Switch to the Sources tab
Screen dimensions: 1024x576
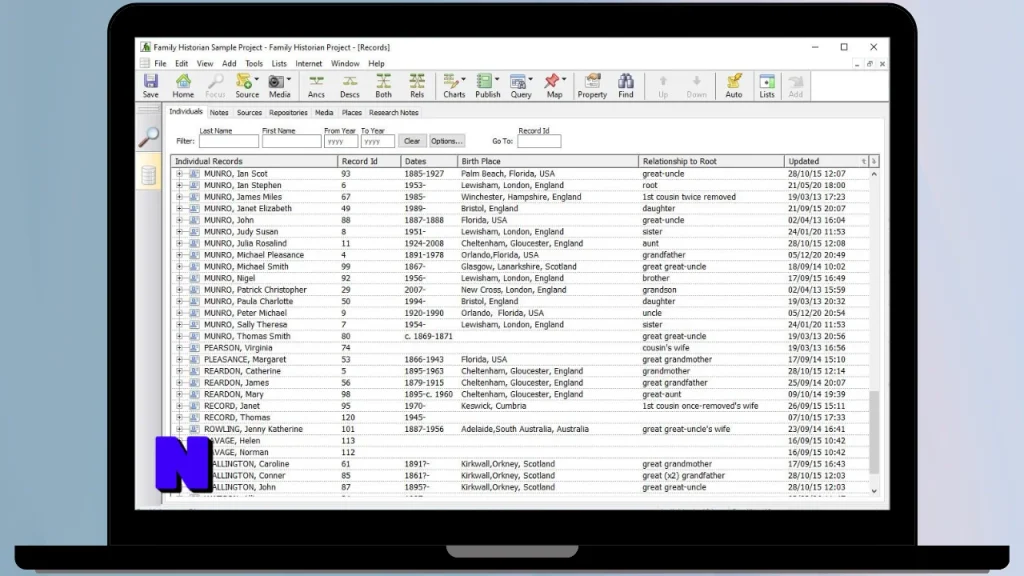pos(249,112)
